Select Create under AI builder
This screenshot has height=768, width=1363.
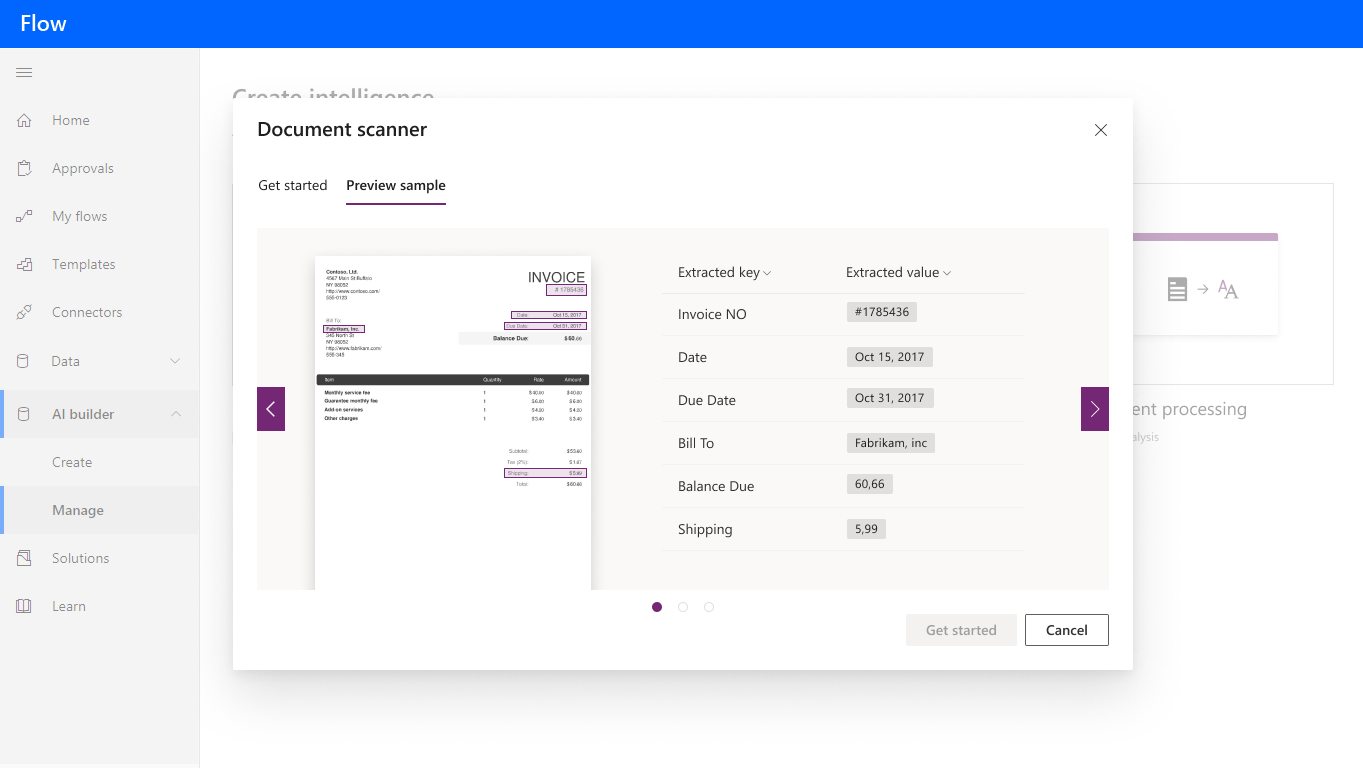pos(73,462)
